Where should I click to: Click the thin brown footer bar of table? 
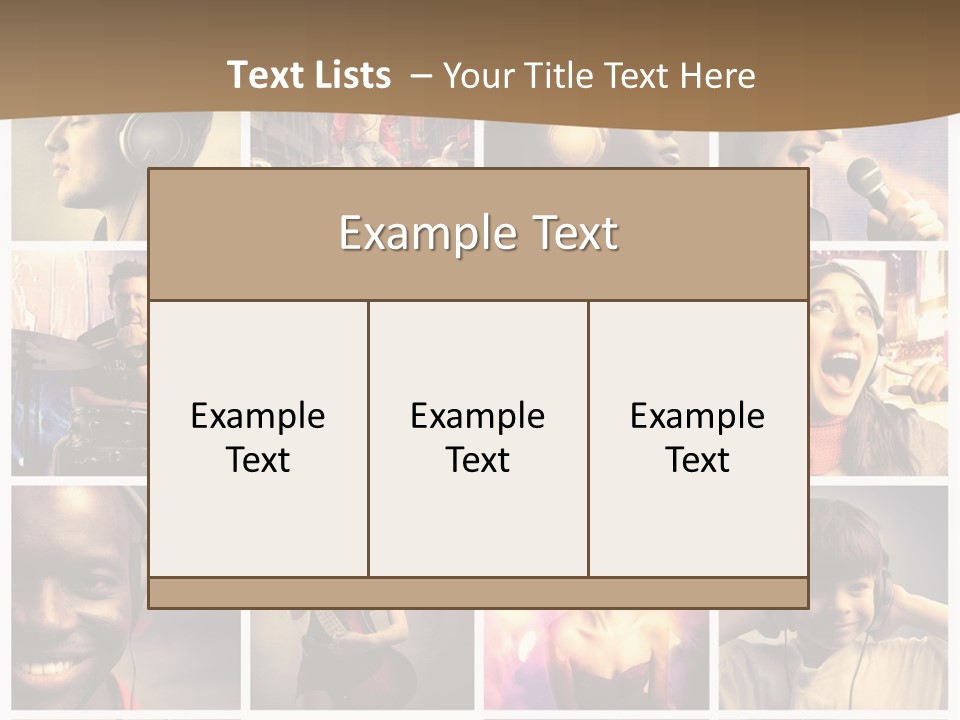tap(478, 592)
